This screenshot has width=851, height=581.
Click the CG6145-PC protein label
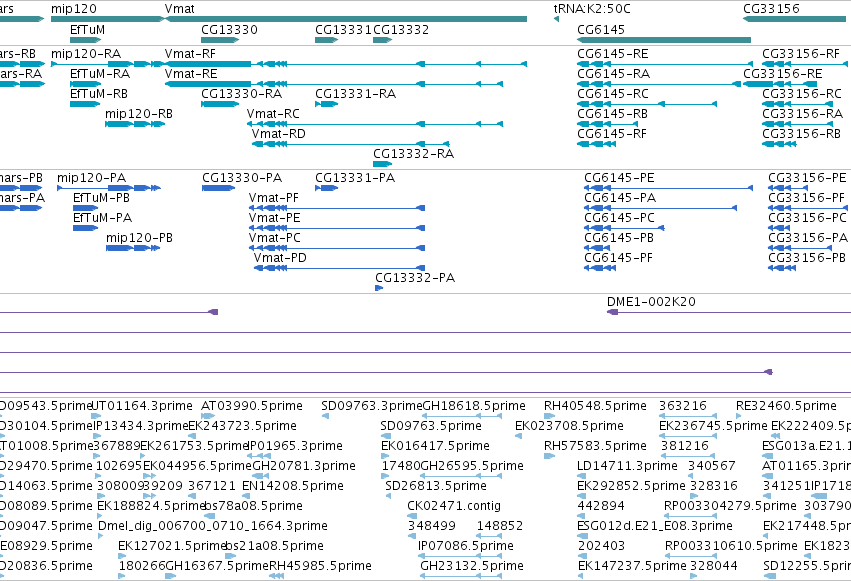coord(620,218)
